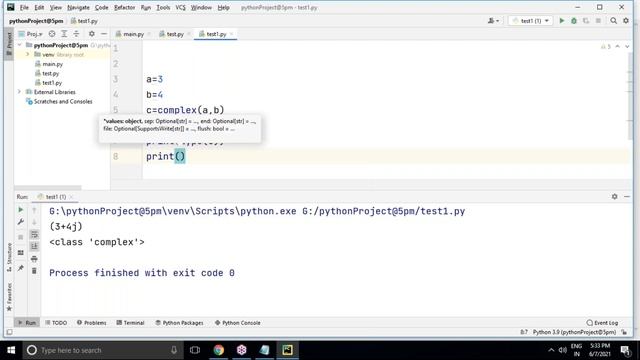Open the Edit menu

click(x=39, y=7)
